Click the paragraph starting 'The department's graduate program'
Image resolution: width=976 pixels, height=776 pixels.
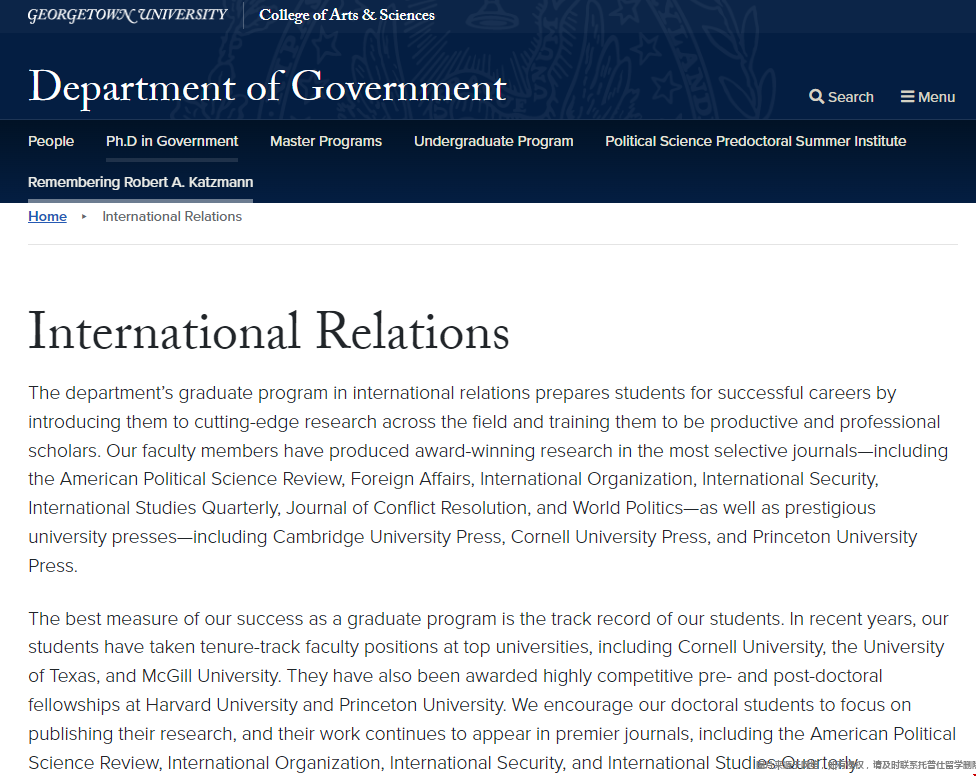488,479
